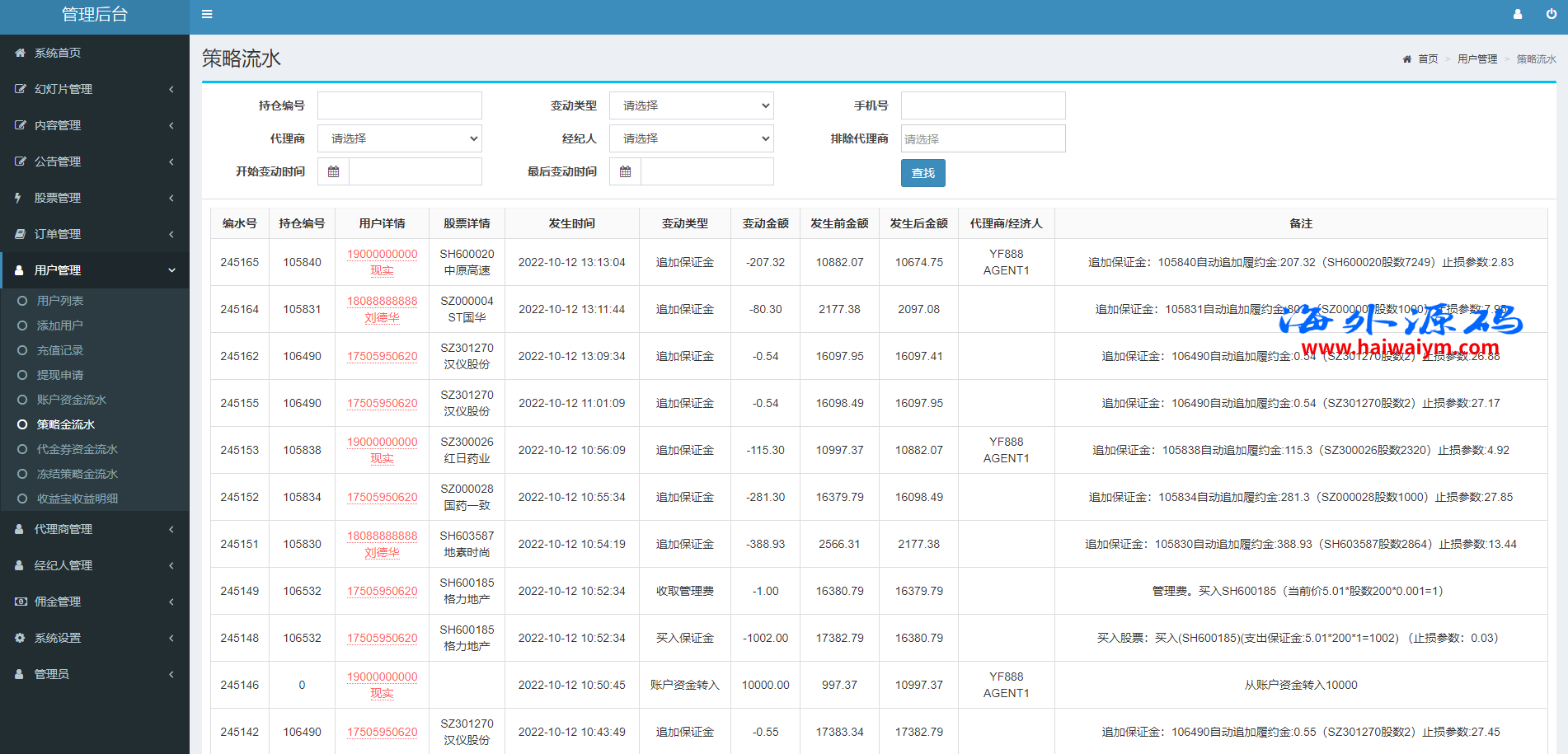Click the 查找 search button
This screenshot has width=1568, height=754.
point(922,173)
